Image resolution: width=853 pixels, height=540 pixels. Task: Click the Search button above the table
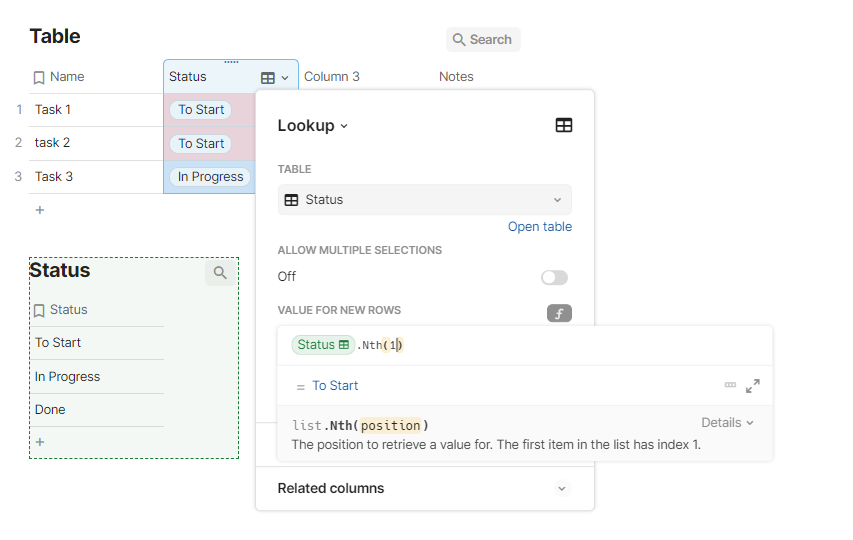(483, 40)
